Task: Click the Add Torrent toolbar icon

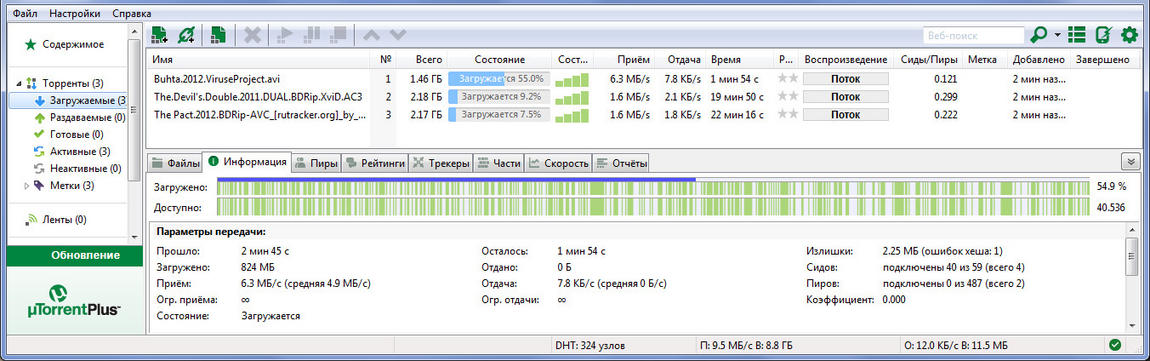Action: (x=159, y=34)
